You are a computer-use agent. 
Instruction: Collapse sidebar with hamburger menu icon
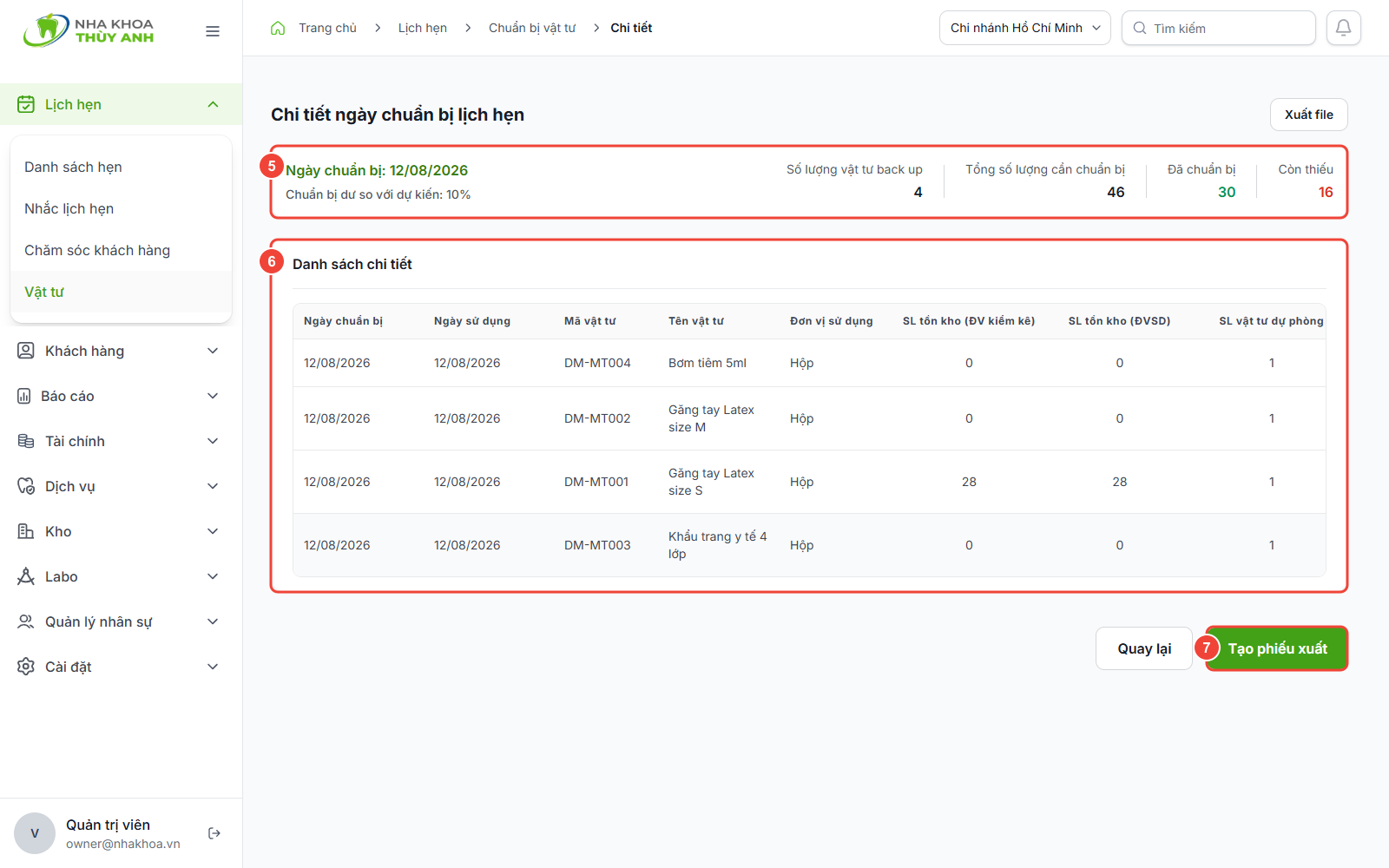pos(213,31)
